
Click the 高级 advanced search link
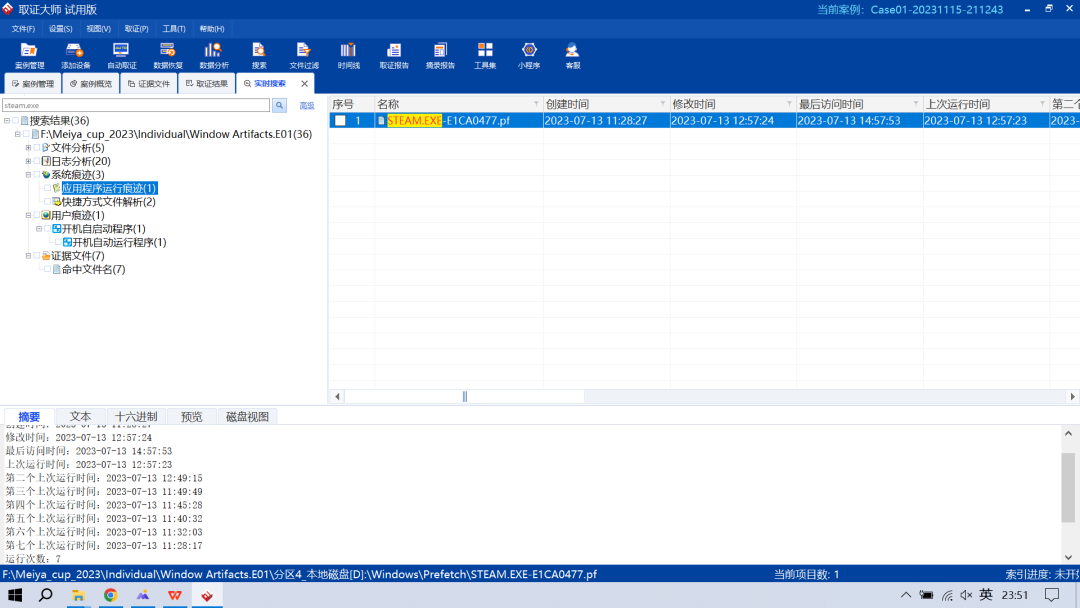tap(307, 105)
